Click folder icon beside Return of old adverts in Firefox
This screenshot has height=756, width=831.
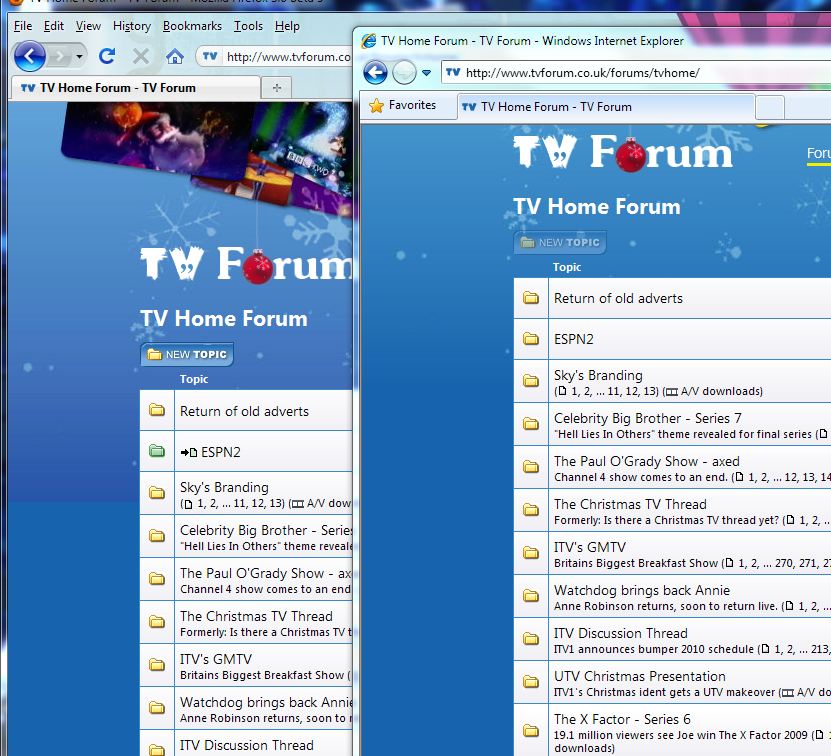pos(157,410)
